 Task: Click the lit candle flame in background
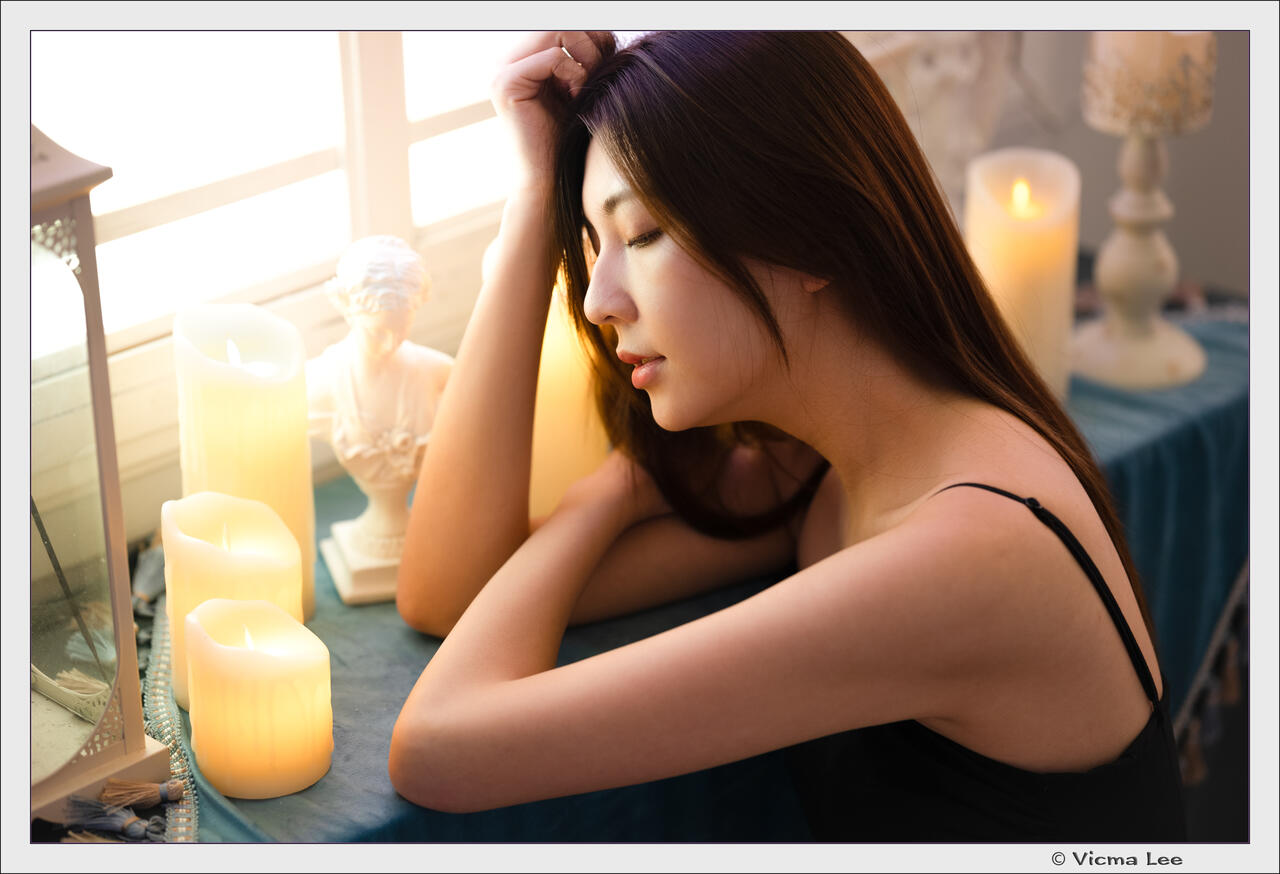[x=1020, y=195]
